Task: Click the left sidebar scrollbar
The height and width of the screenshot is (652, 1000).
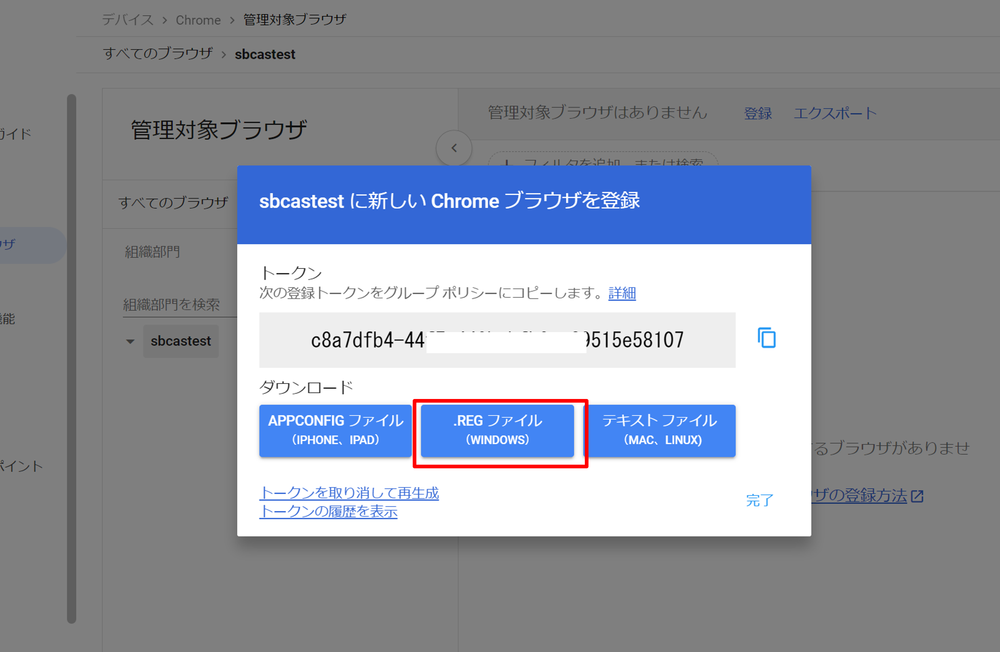Action: pos(71,359)
